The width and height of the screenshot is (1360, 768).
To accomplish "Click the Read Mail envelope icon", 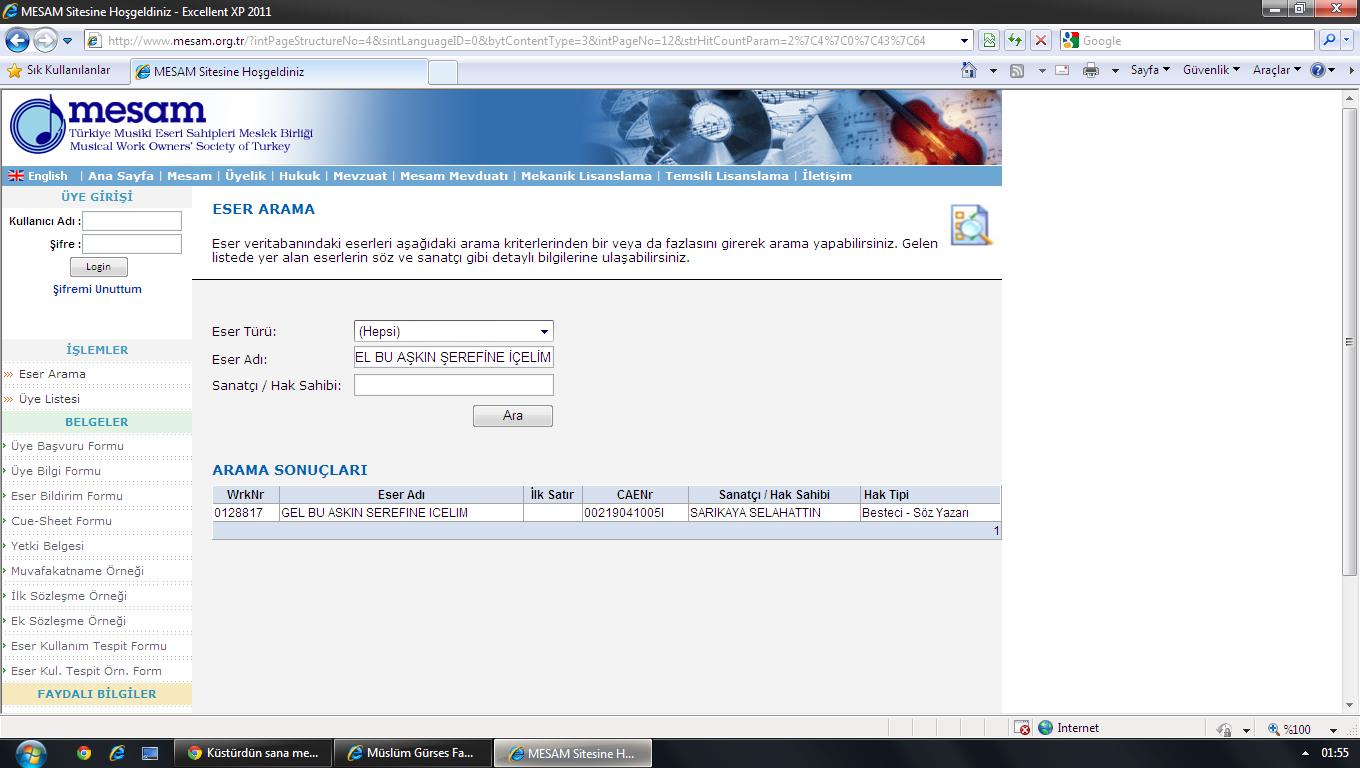I will click(1062, 70).
